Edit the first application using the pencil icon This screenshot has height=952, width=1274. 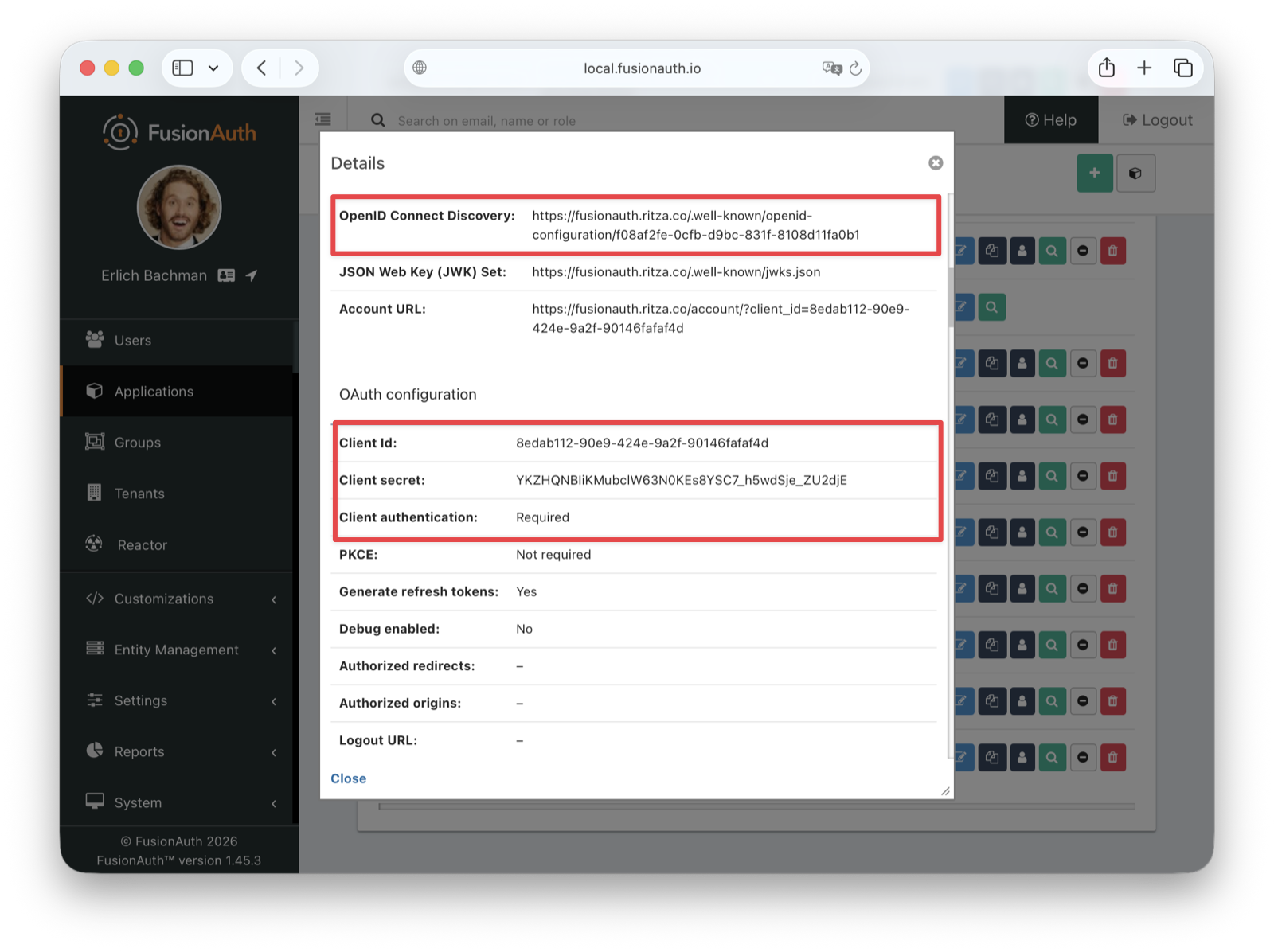(x=962, y=251)
